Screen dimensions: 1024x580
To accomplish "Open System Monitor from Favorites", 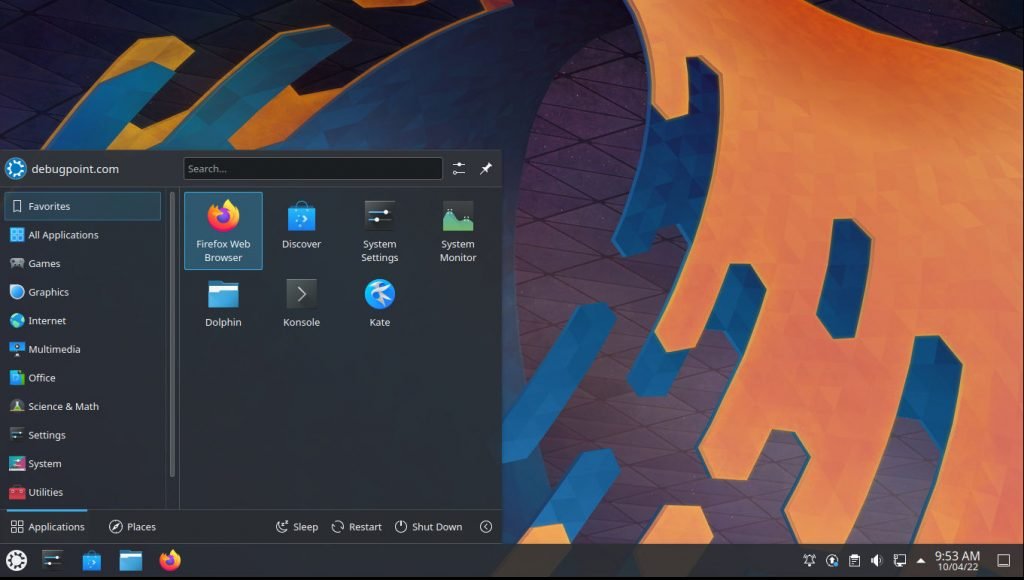I will pos(457,230).
